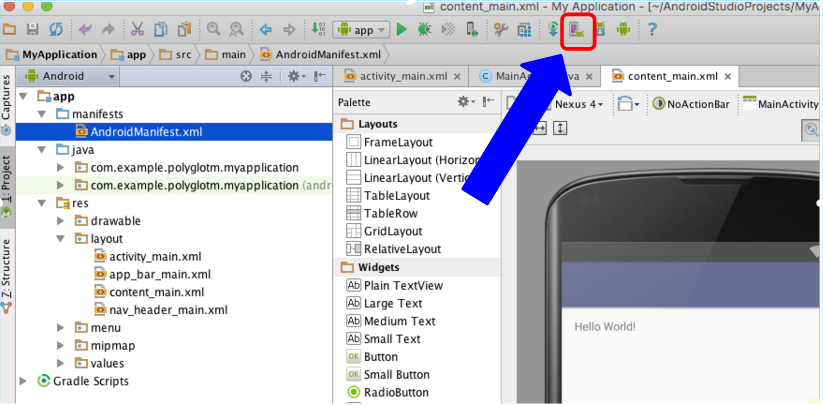
Task: Click the MainActivity association button
Action: pyautogui.click(x=782, y=104)
